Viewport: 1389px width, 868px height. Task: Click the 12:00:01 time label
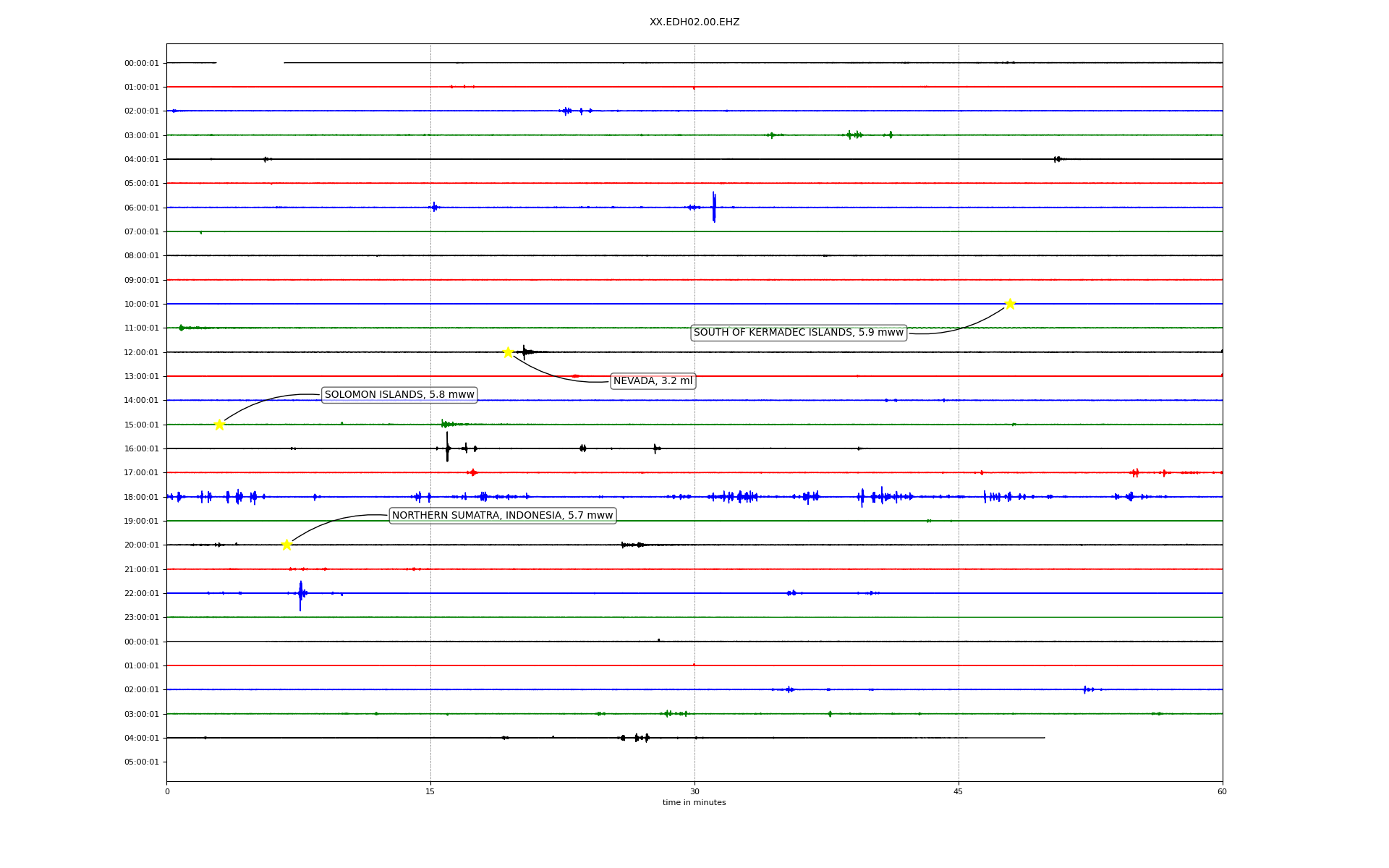tap(141, 353)
